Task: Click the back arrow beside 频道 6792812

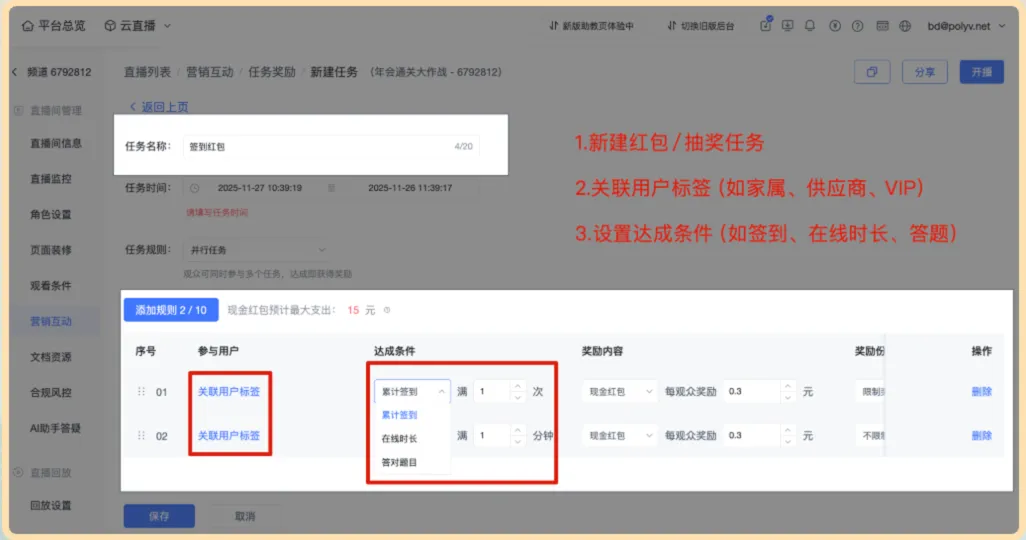Action: pos(15,72)
